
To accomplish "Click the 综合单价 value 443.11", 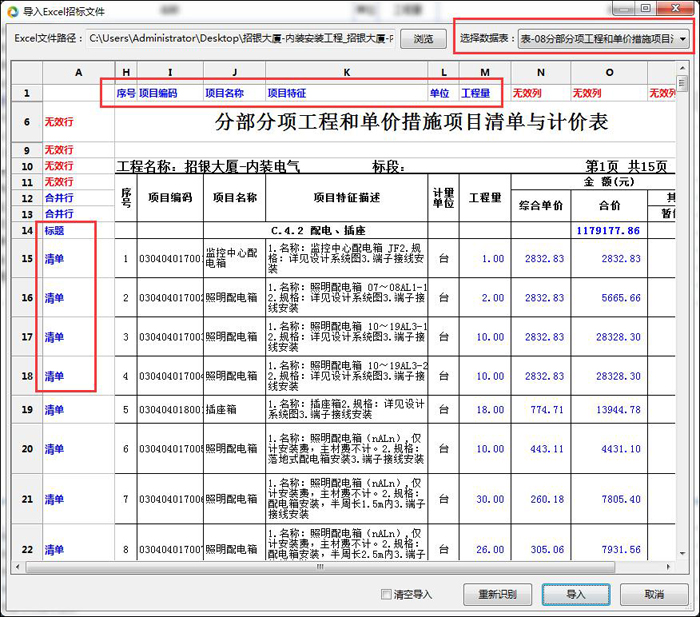I will 547,449.
